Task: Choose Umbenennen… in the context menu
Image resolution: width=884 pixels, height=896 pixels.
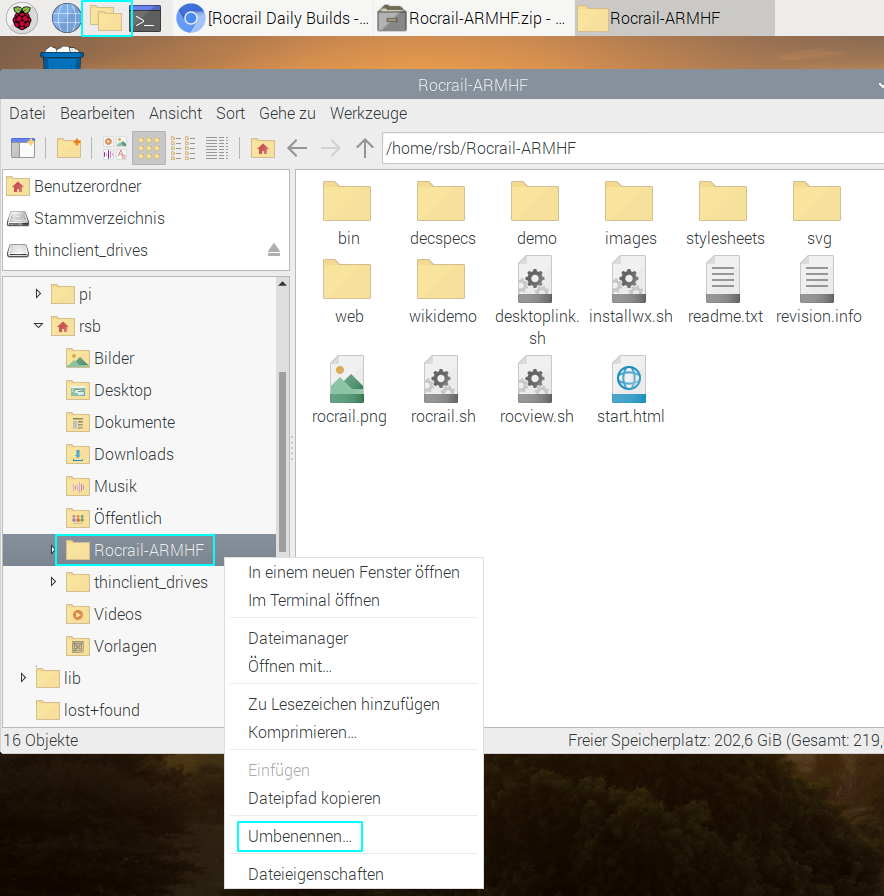Action: coord(300,836)
